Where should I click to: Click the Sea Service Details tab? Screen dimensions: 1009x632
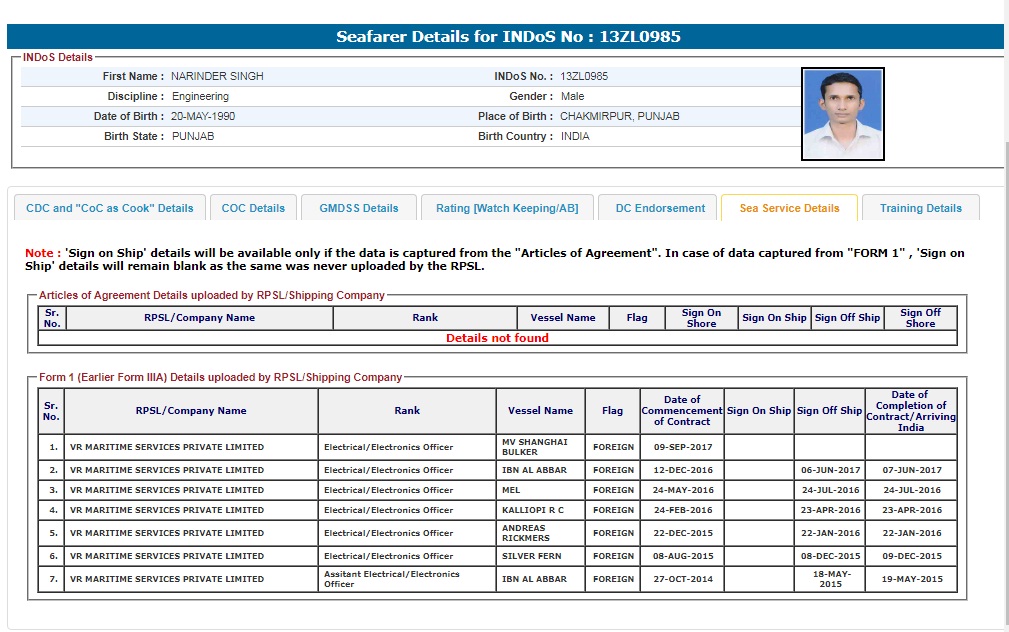click(x=789, y=208)
